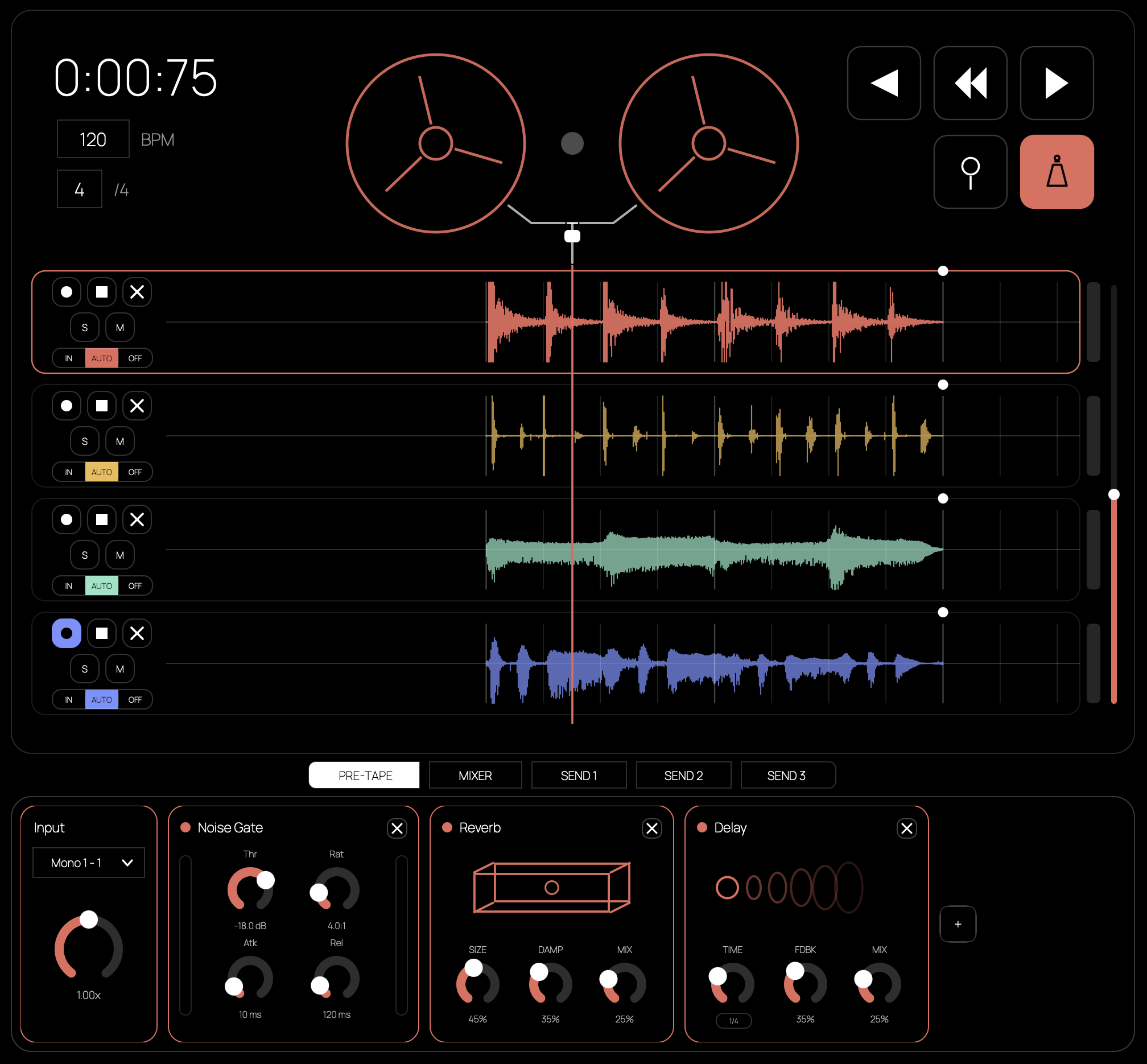This screenshot has height=1064, width=1147.
Task: Close the Reverb effect panel
Action: [652, 828]
